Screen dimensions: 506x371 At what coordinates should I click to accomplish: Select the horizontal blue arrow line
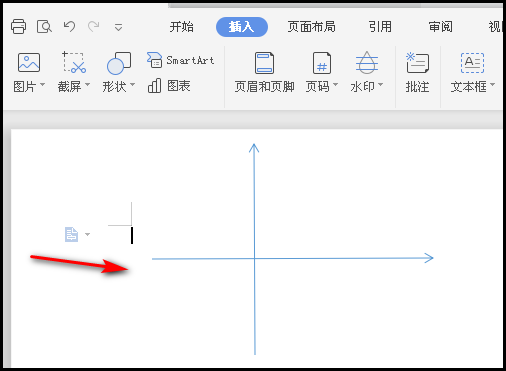pyautogui.click(x=293, y=258)
